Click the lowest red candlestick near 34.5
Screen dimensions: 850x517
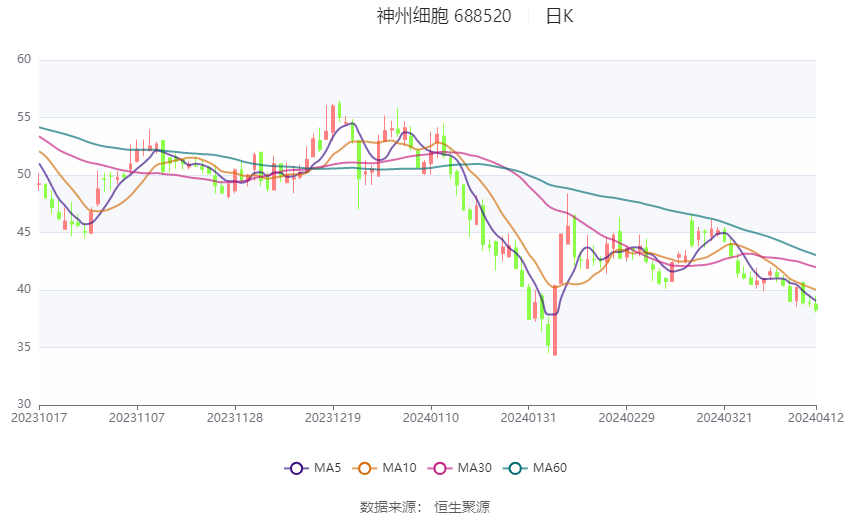coord(555,320)
